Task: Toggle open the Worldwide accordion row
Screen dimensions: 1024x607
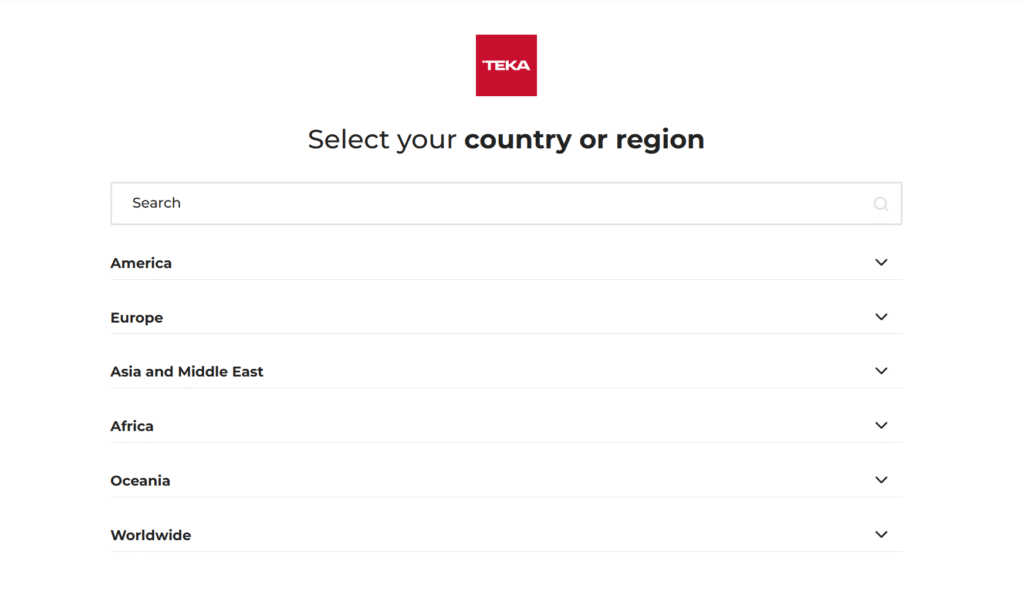Action: pos(500,534)
